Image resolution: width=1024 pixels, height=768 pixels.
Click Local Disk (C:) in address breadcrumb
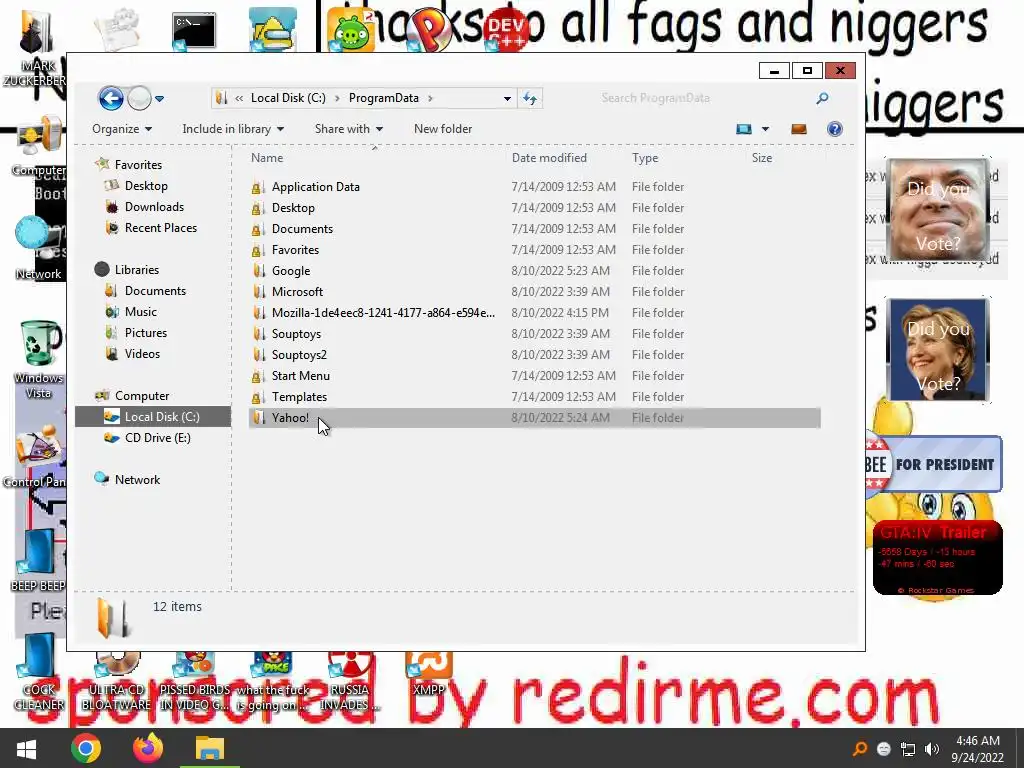click(x=288, y=98)
